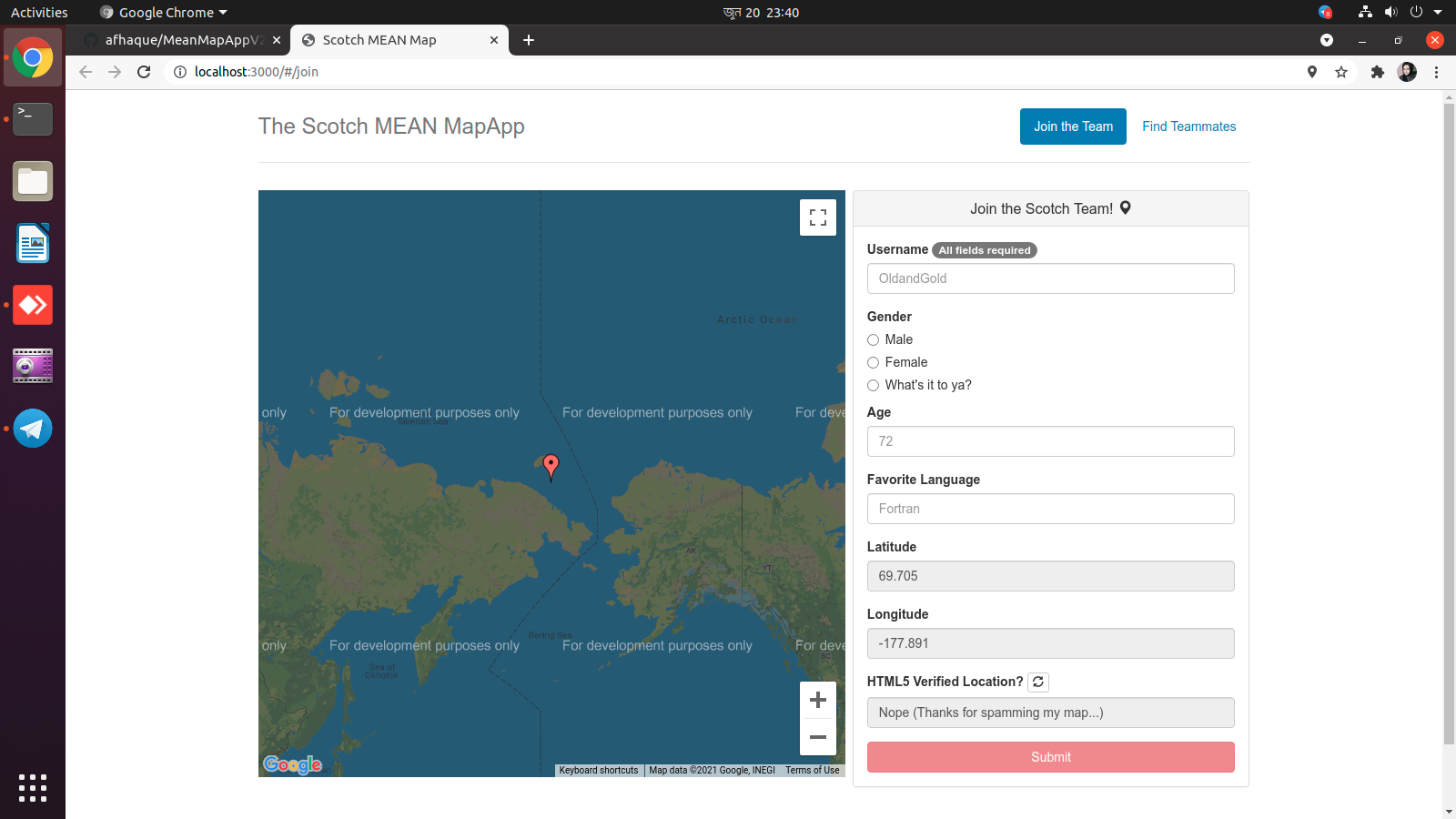Image resolution: width=1456 pixels, height=819 pixels.
Task: Submit the join form
Action: [x=1050, y=757]
